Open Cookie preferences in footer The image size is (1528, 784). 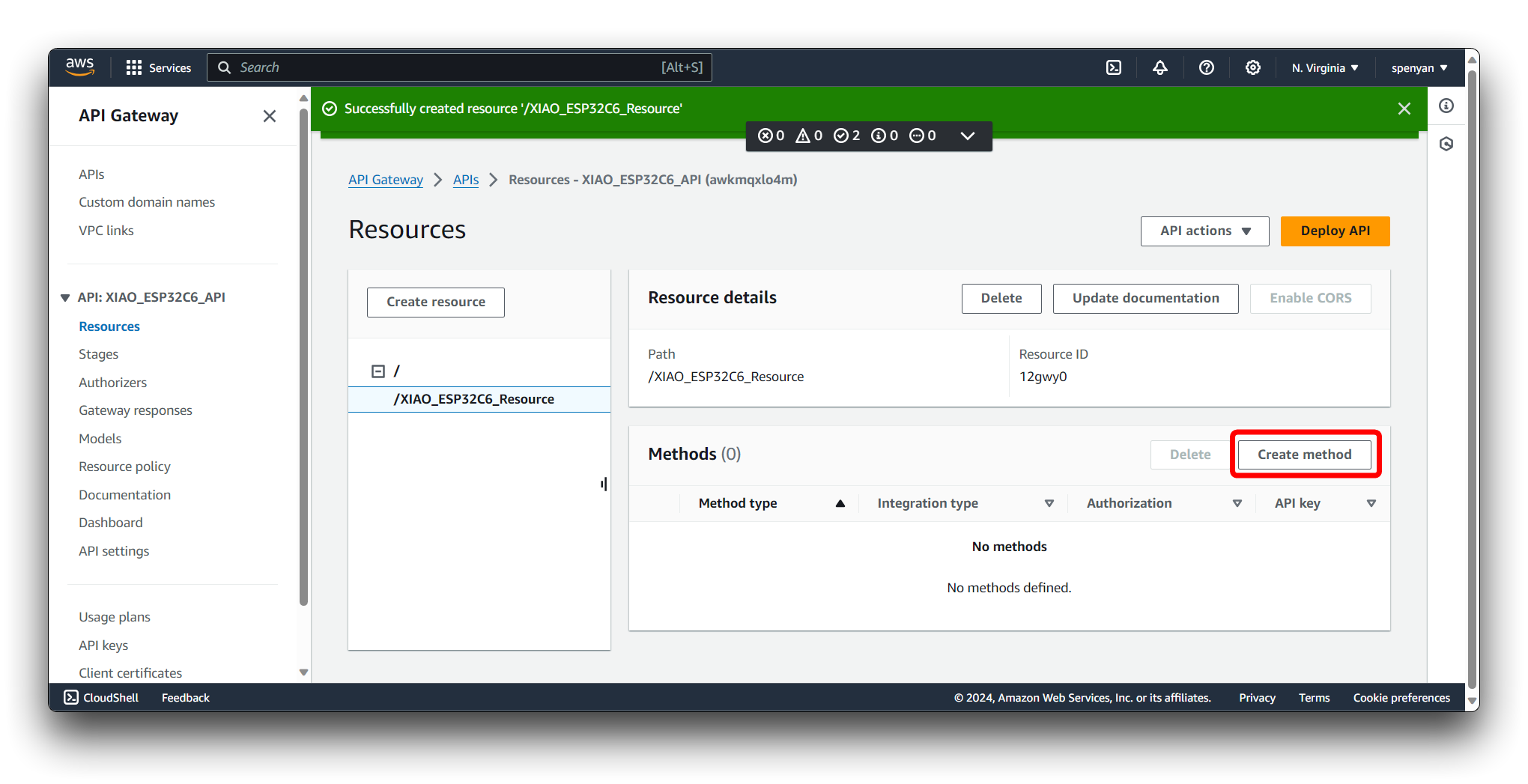tap(1401, 698)
